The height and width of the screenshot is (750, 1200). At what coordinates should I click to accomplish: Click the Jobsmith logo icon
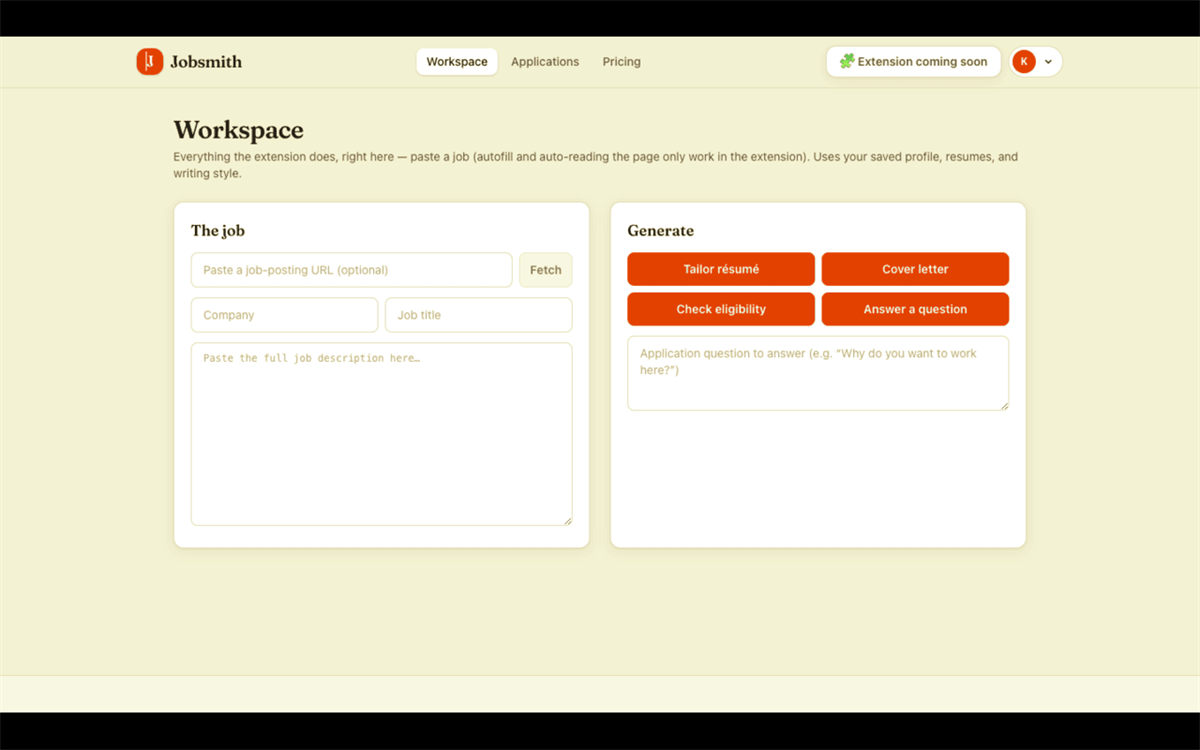(150, 62)
